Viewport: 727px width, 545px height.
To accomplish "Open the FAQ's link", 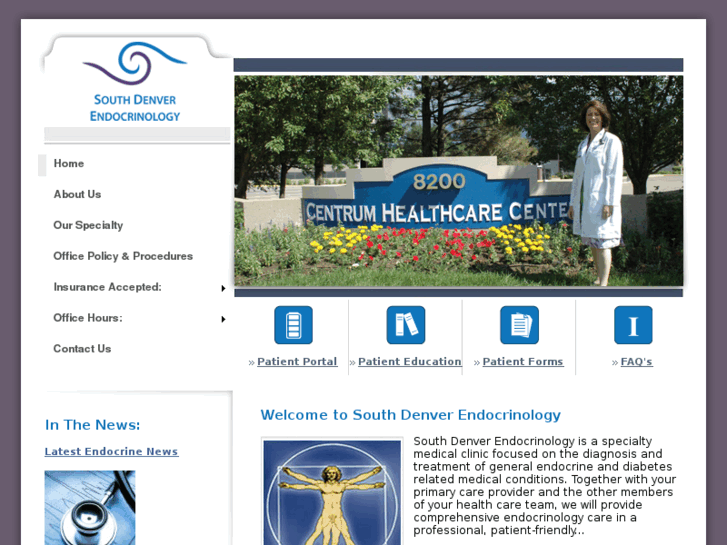I will point(637,361).
